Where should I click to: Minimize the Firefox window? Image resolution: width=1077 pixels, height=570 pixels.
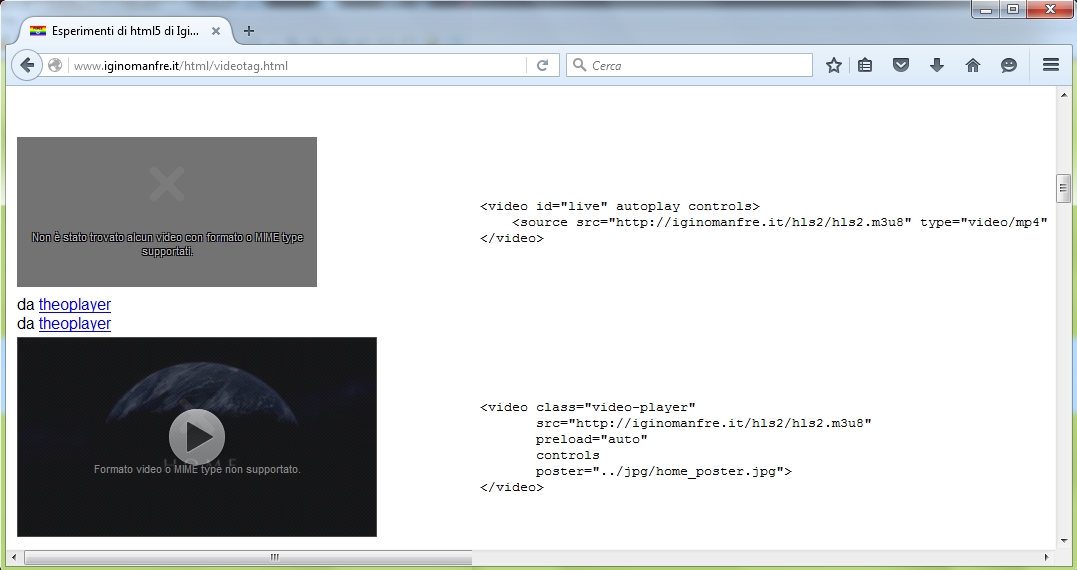click(986, 9)
